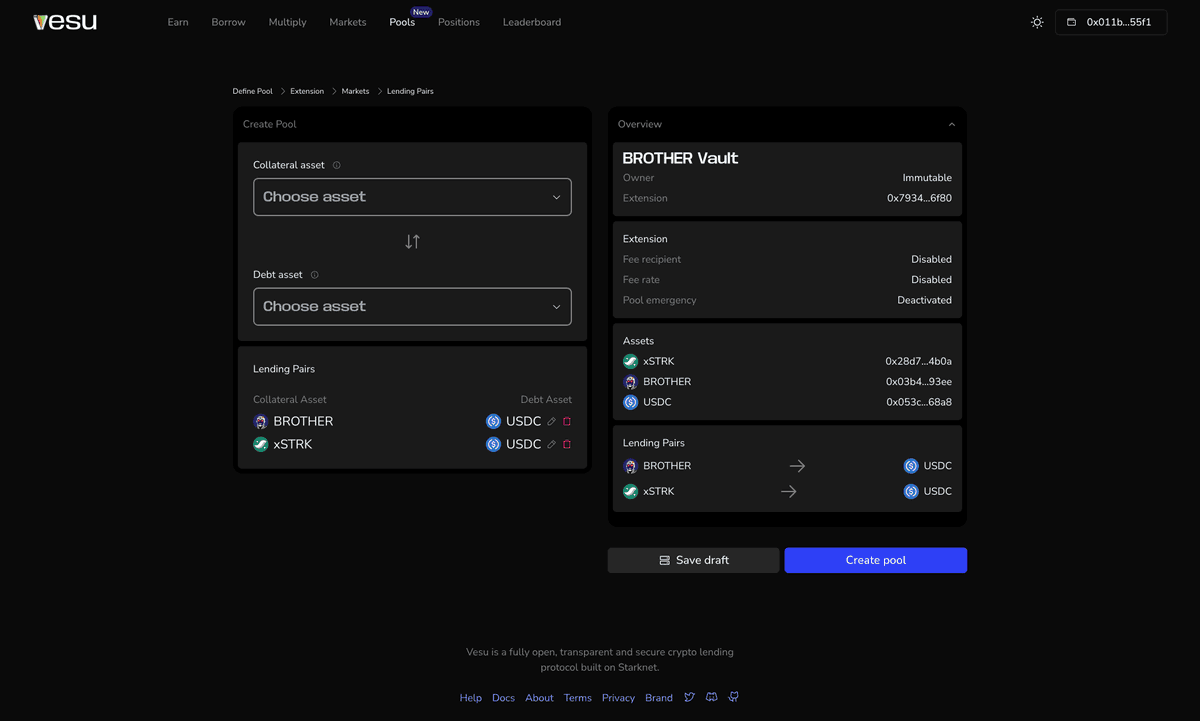Navigate to Markets breadcrumb step
The image size is (1200, 721).
click(x=355, y=91)
